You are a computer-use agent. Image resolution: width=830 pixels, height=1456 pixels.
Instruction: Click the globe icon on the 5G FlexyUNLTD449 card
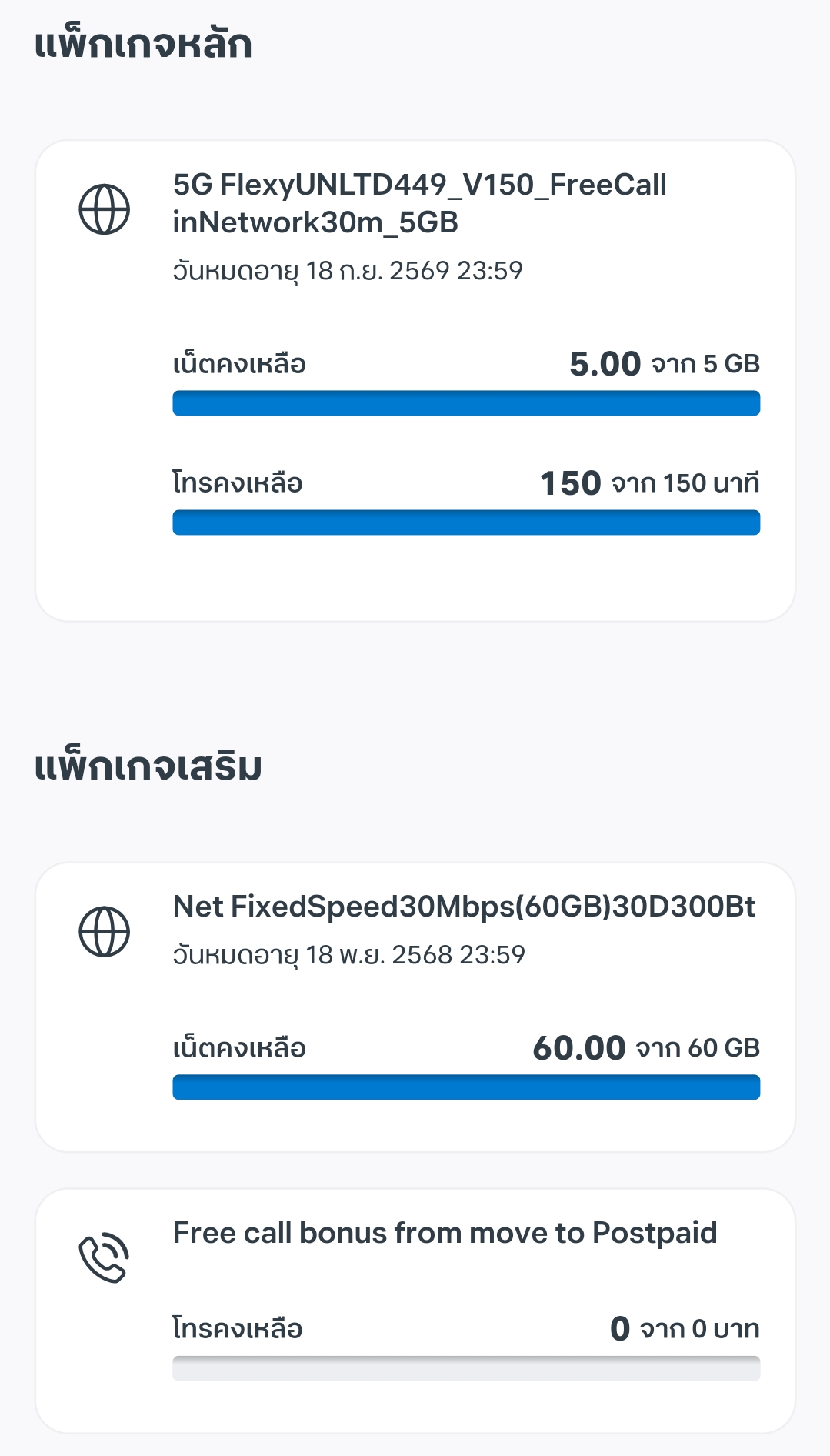[105, 209]
